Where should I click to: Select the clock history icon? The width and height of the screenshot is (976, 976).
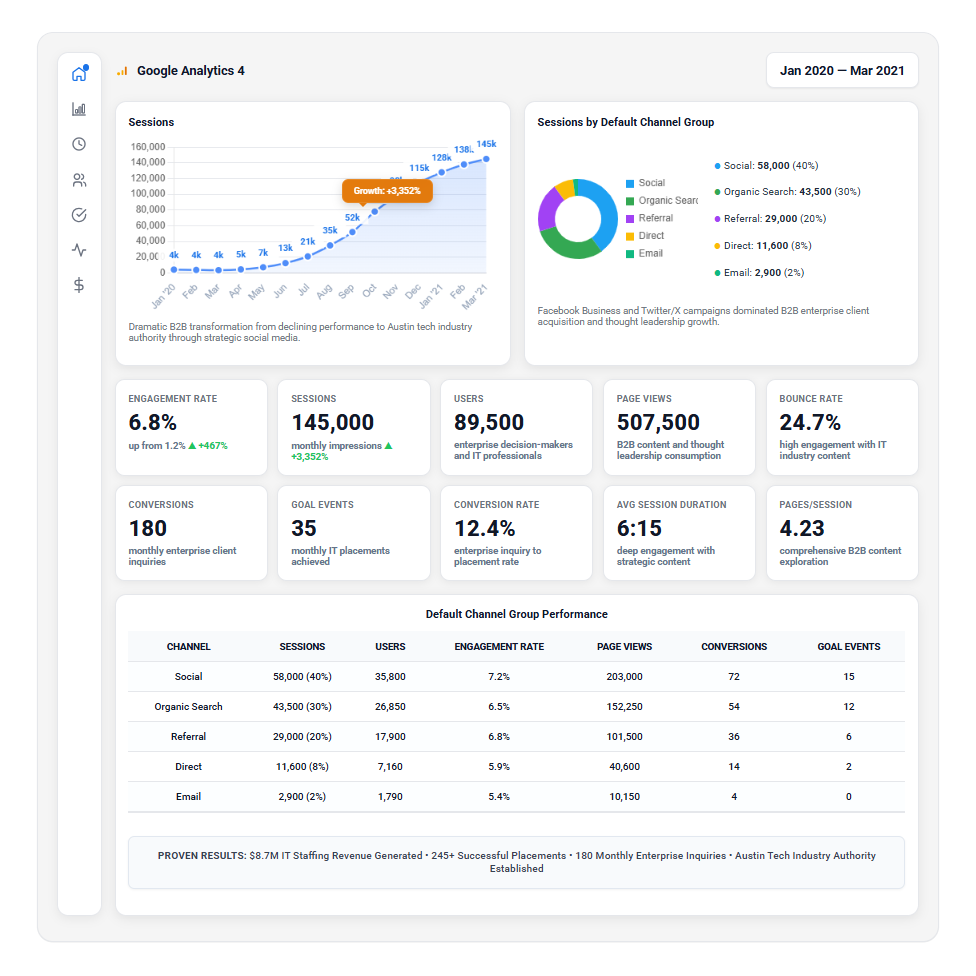79,144
